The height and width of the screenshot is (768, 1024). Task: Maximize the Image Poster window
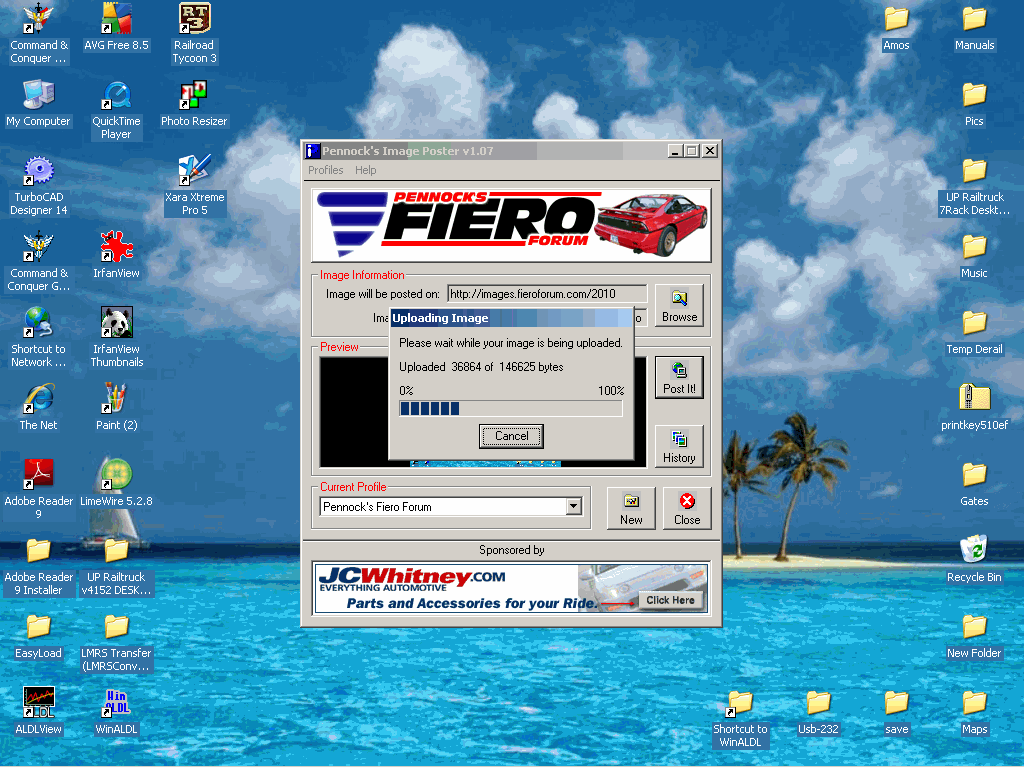[692, 151]
